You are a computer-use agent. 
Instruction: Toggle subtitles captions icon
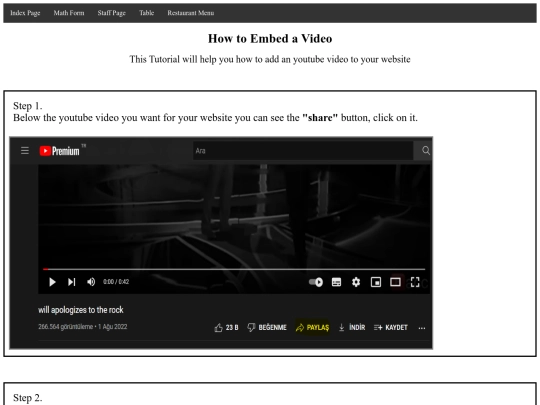pyautogui.click(x=336, y=282)
